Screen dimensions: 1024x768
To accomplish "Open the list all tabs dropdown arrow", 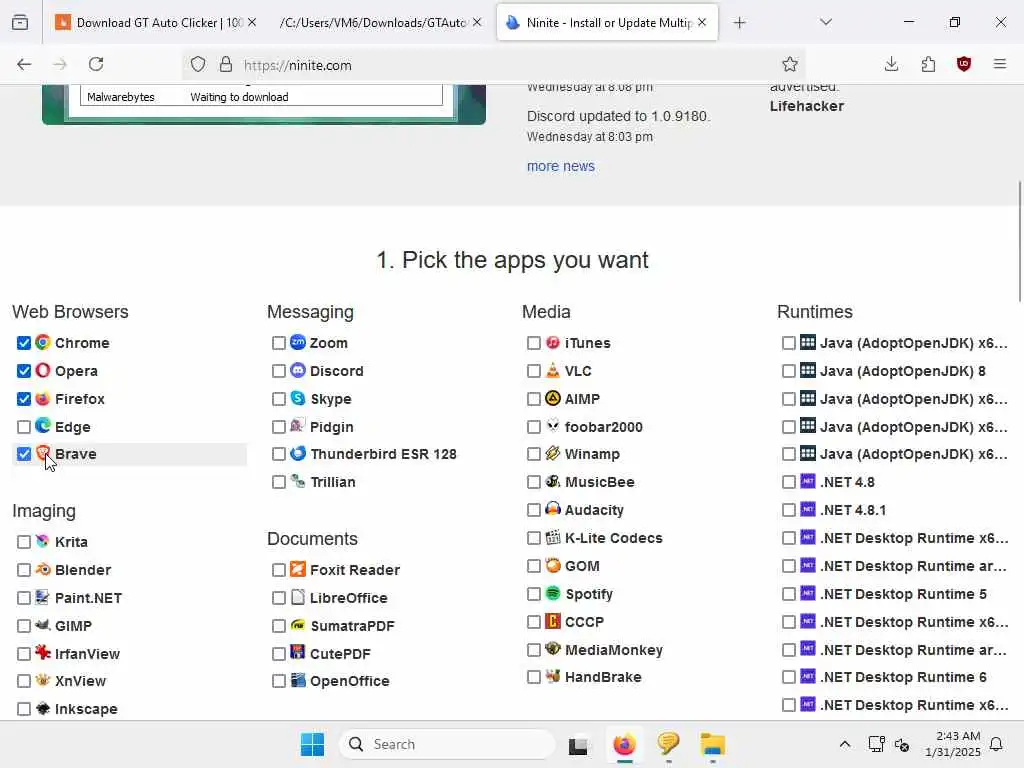I will 826,22.
